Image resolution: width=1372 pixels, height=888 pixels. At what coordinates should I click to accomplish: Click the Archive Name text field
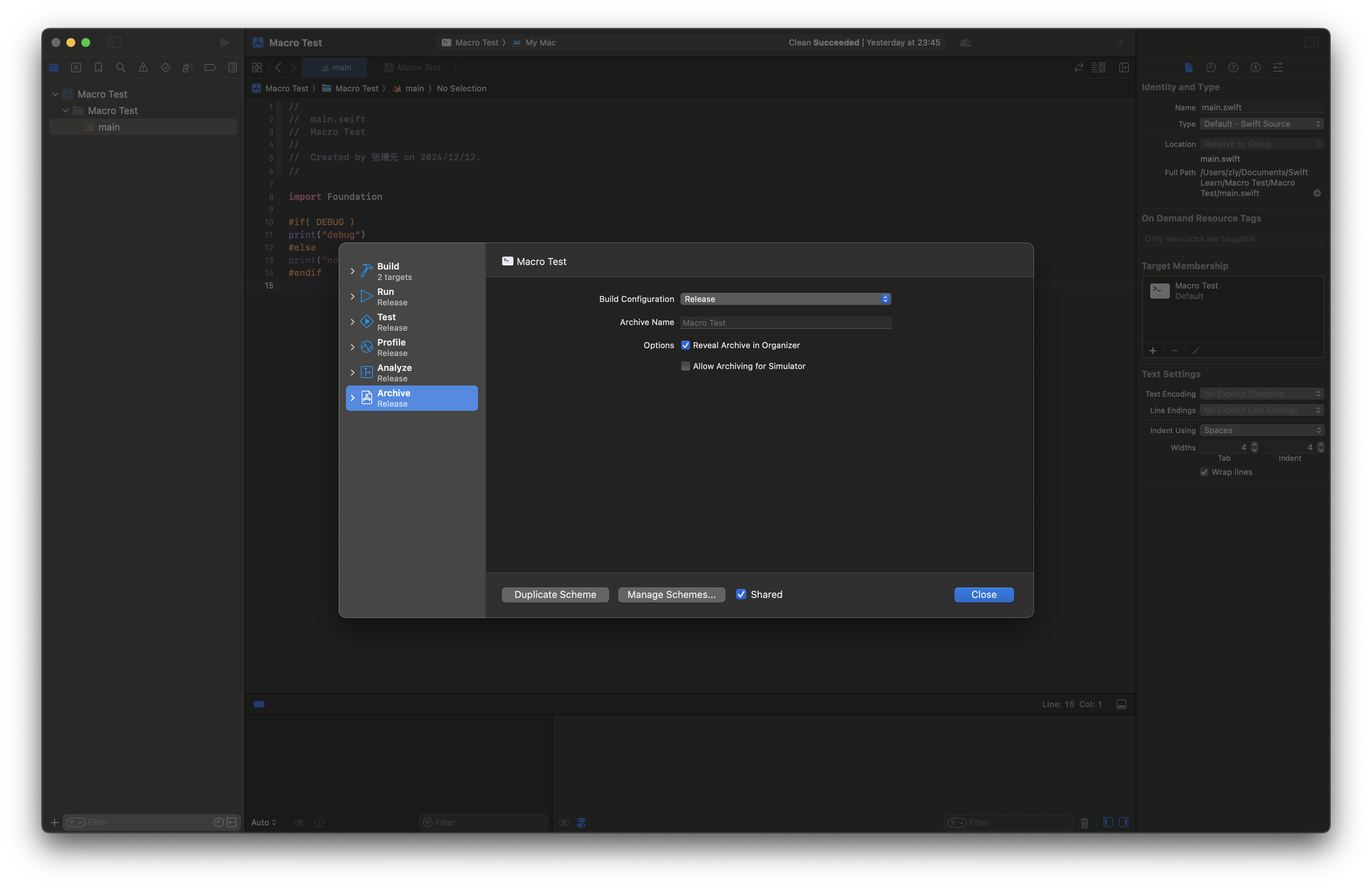(x=786, y=323)
